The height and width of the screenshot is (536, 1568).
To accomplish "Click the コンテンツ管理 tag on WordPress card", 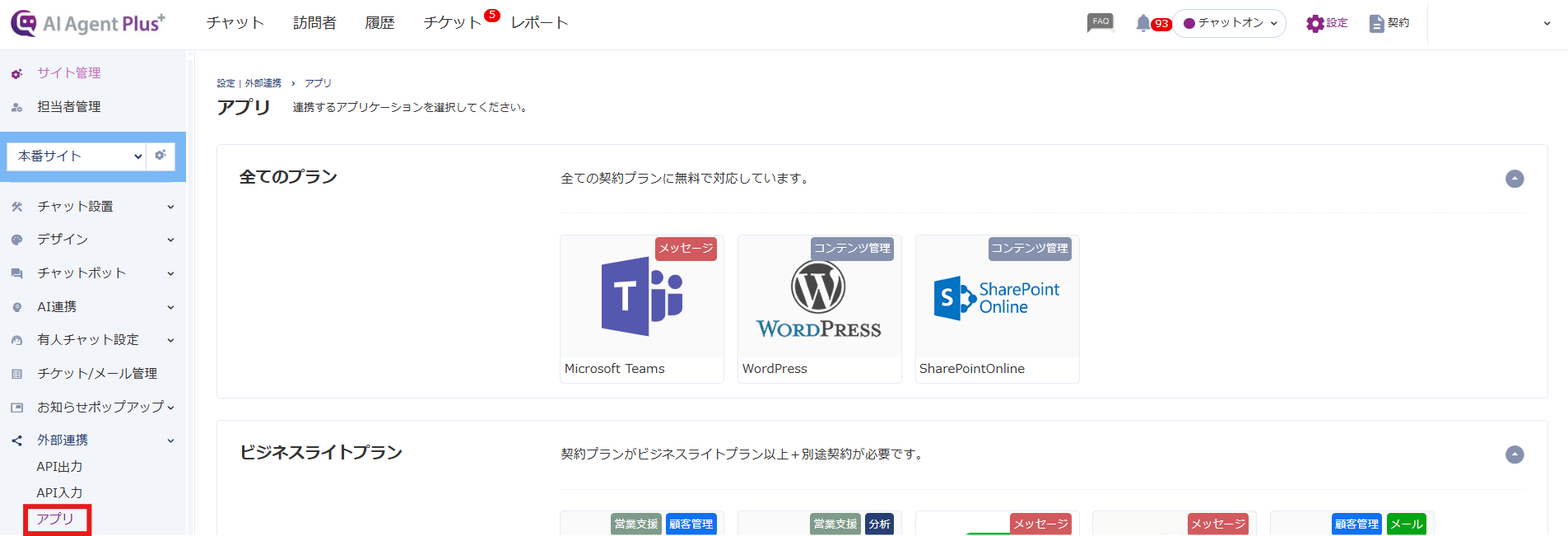I will point(852,249).
